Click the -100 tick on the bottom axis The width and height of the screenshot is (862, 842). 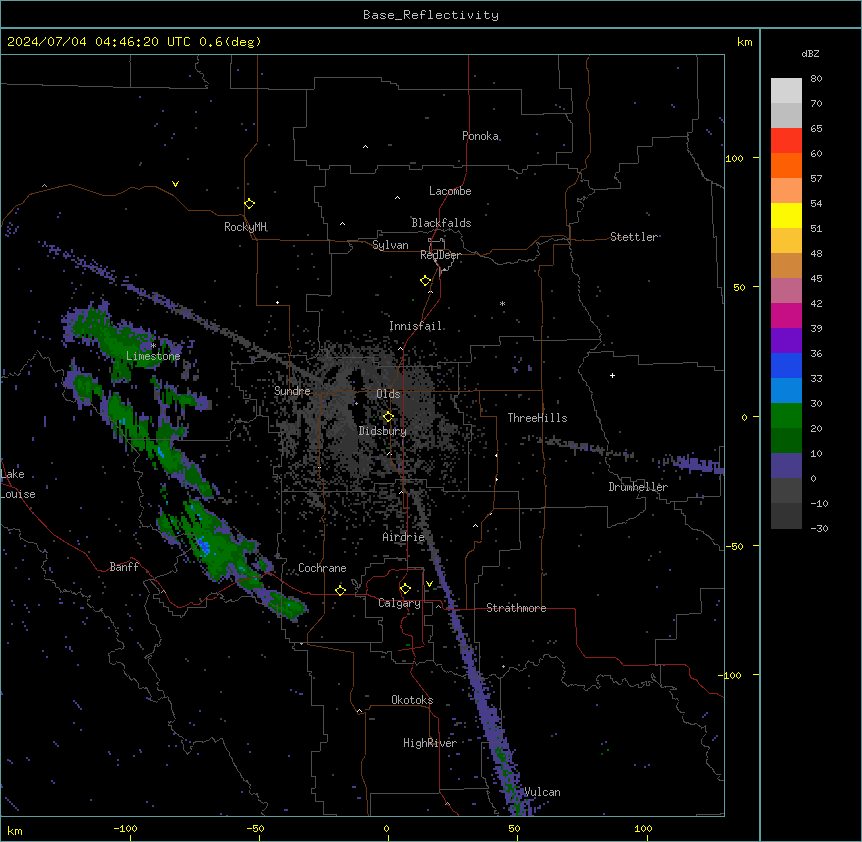point(125,828)
